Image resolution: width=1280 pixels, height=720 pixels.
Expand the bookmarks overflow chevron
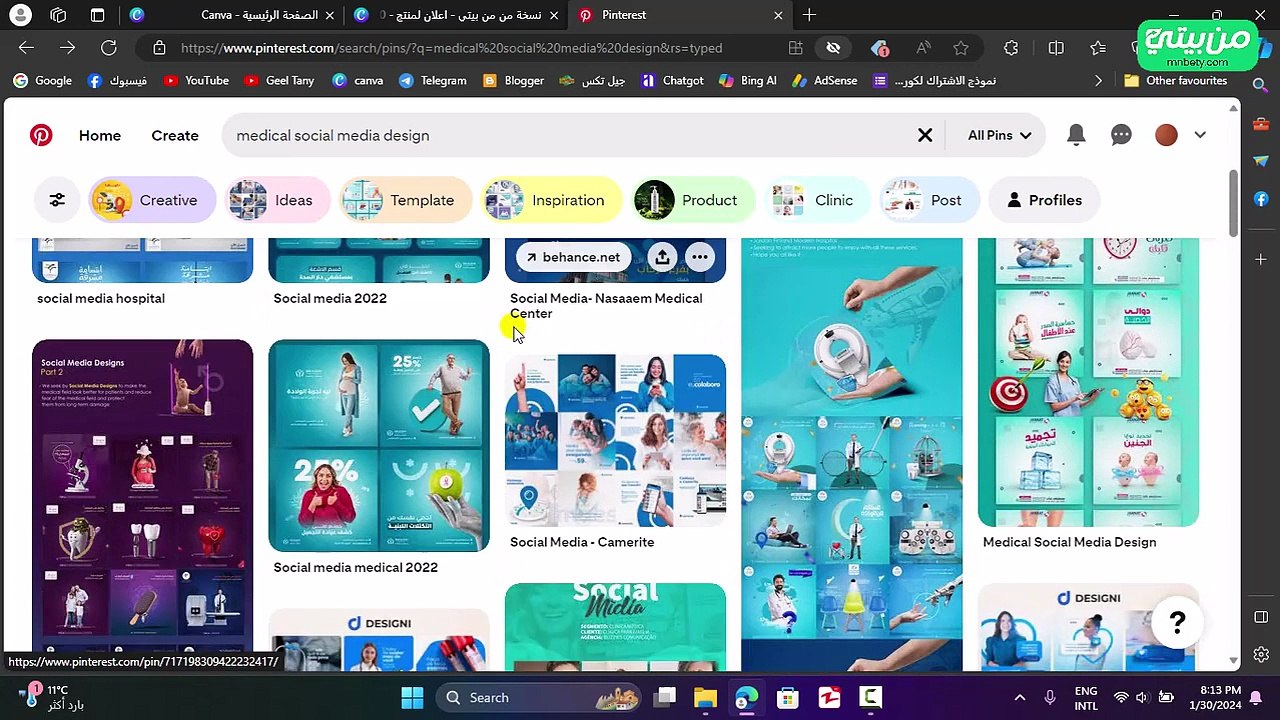coord(1098,80)
